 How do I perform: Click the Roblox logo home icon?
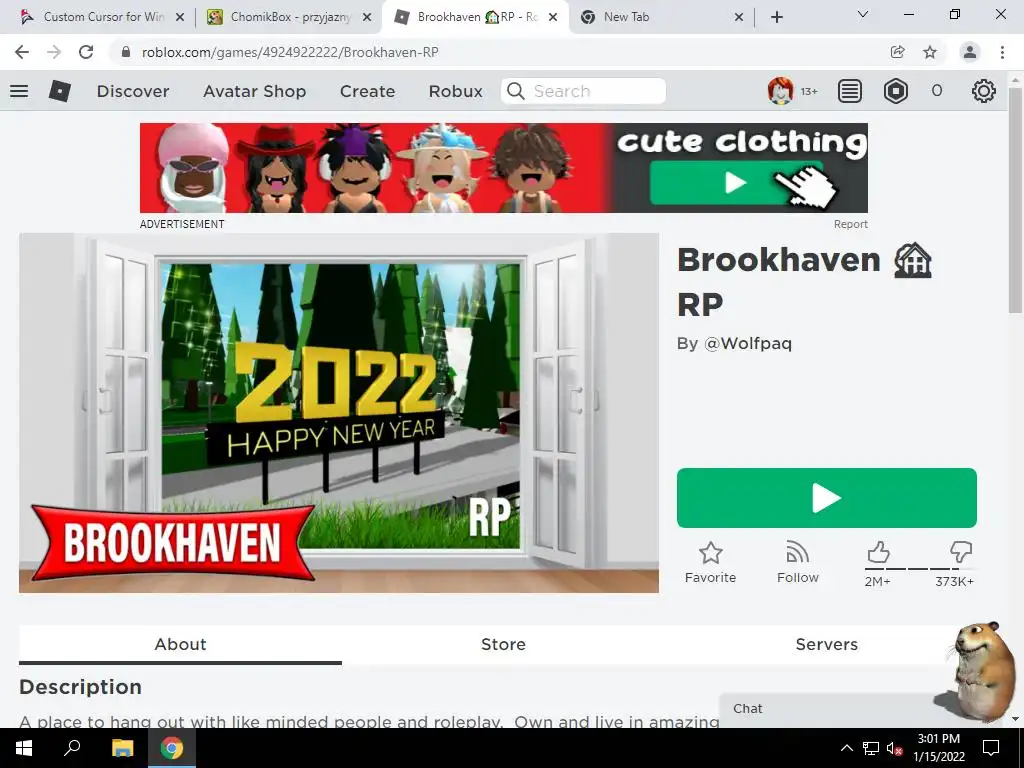click(59, 91)
